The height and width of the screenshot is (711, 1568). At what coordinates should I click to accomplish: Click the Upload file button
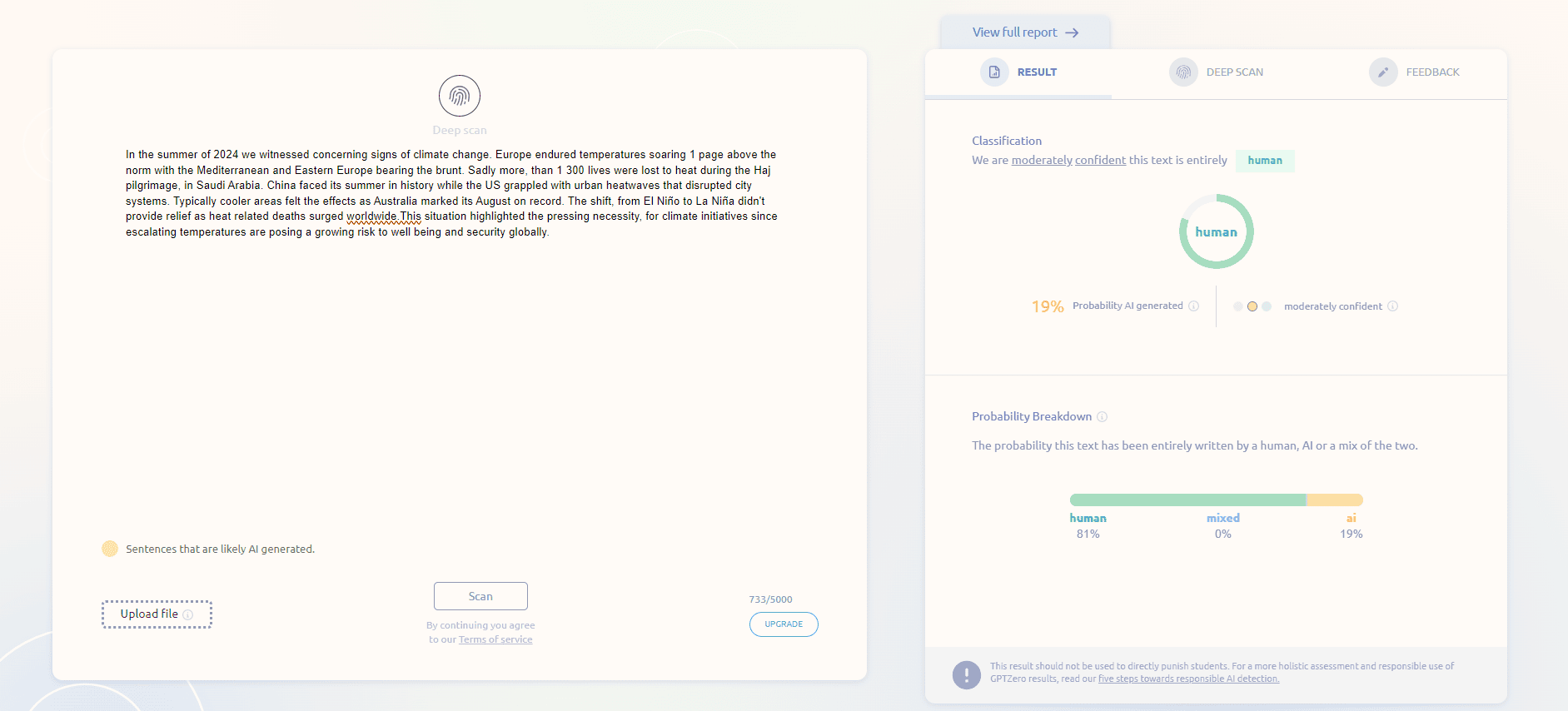[150, 614]
